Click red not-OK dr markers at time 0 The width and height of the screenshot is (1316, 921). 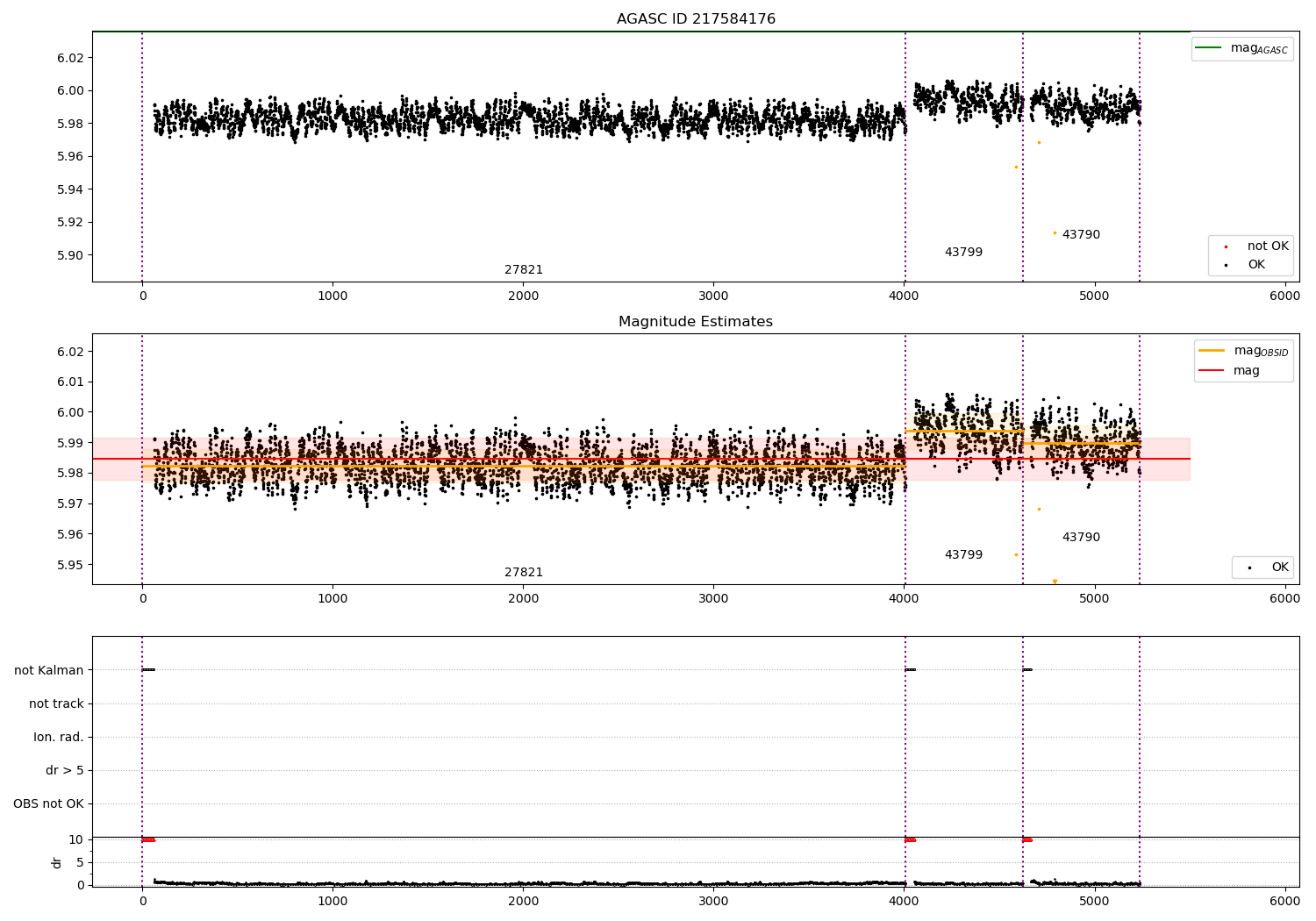pos(148,839)
